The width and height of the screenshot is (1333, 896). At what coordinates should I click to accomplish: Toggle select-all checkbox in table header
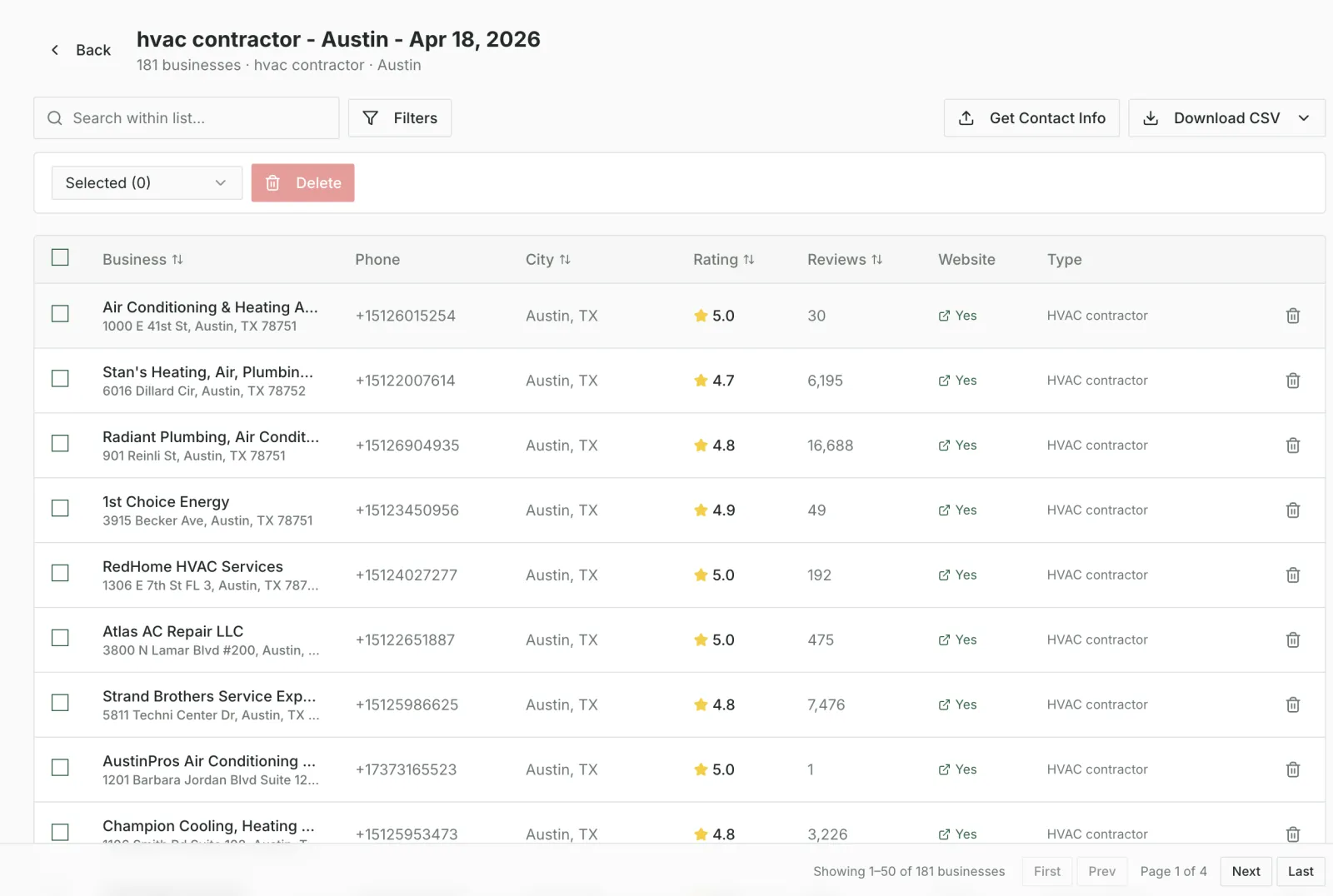point(60,257)
